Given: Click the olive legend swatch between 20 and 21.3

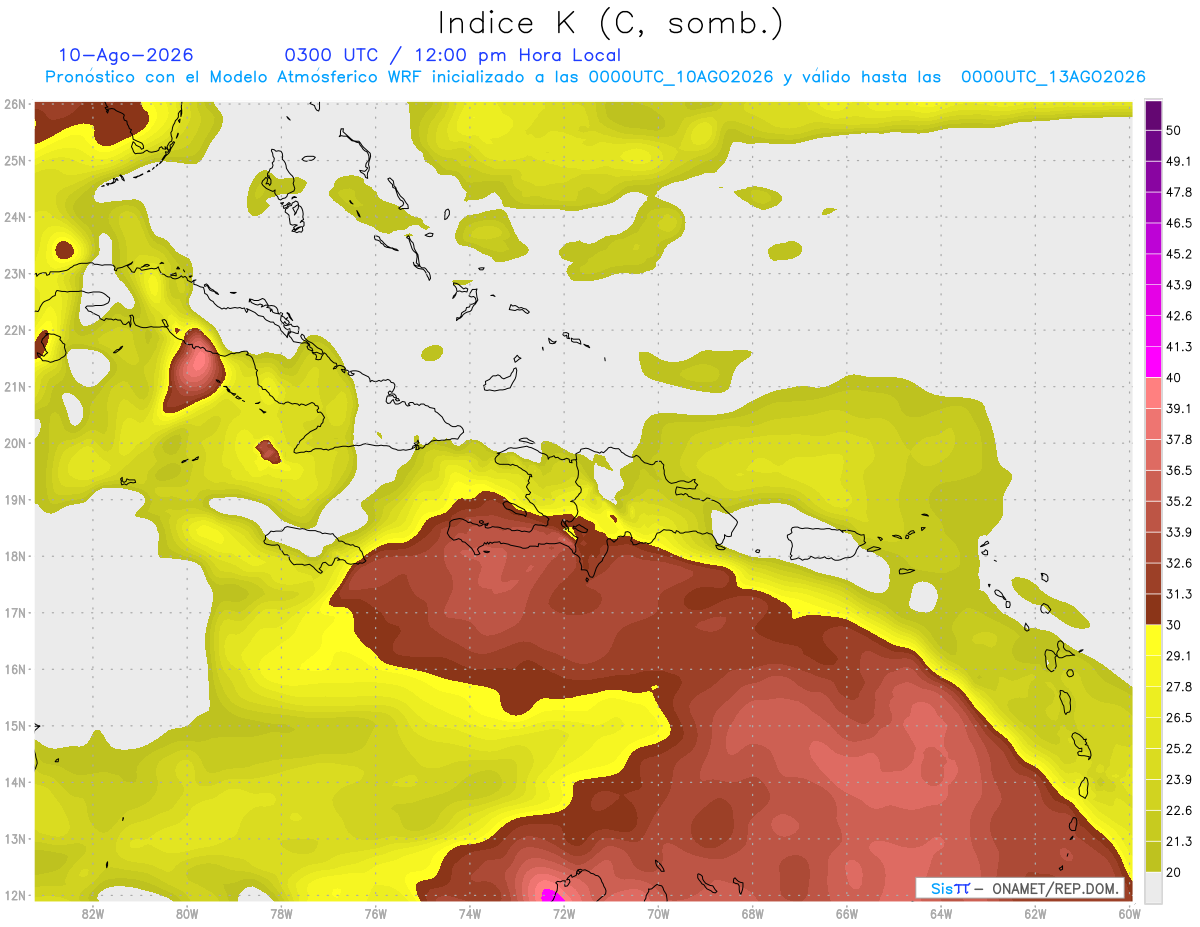Looking at the screenshot, I should pyautogui.click(x=1153, y=857).
